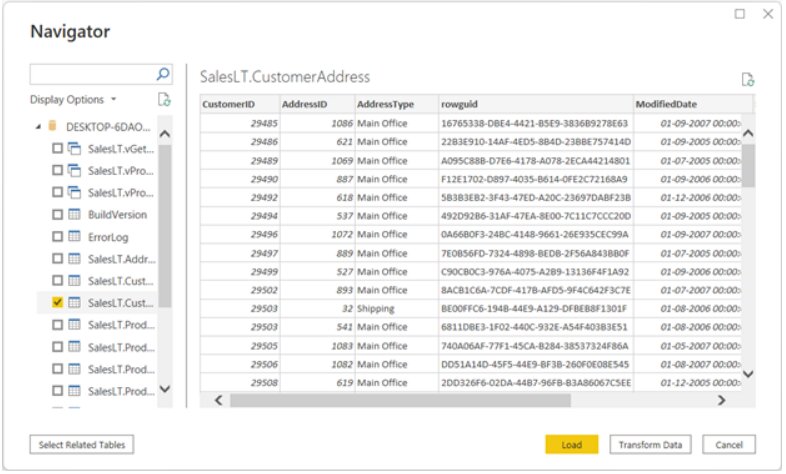Click the tree list scroll-down arrow
Screen dimensions: 786x474
pyautogui.click(x=165, y=389)
